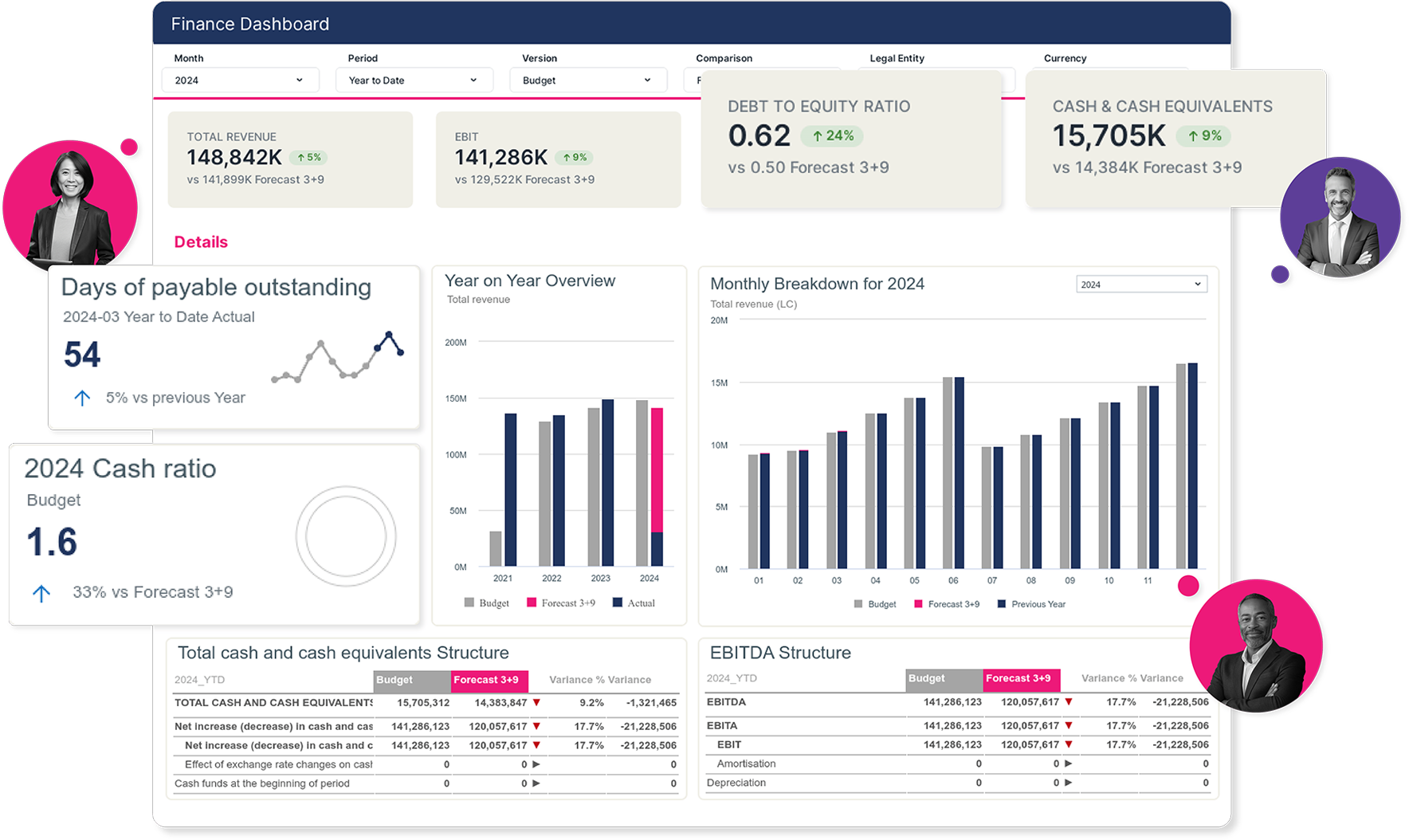Image resolution: width=1409 pixels, height=840 pixels.
Task: Select the Details section tab
Action: click(x=201, y=242)
